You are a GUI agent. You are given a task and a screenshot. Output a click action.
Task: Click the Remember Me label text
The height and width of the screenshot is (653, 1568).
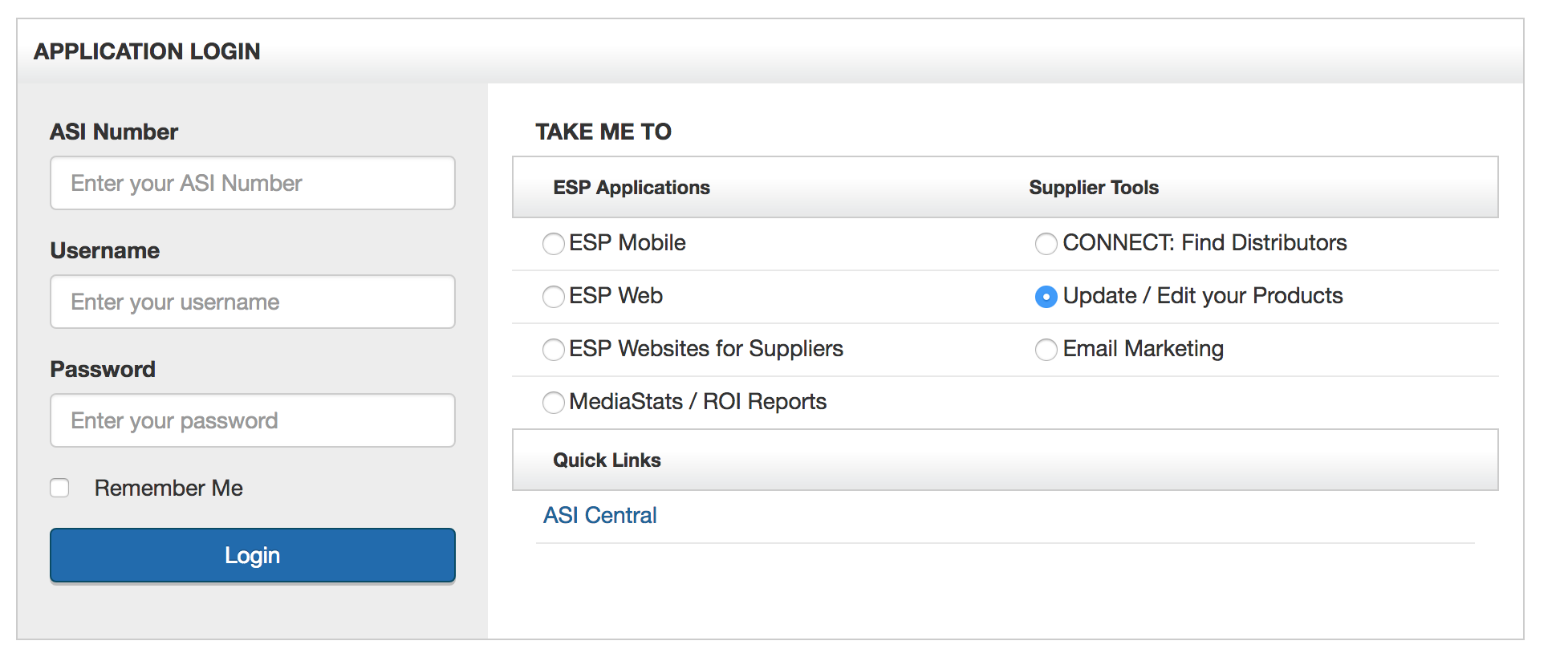[169, 488]
